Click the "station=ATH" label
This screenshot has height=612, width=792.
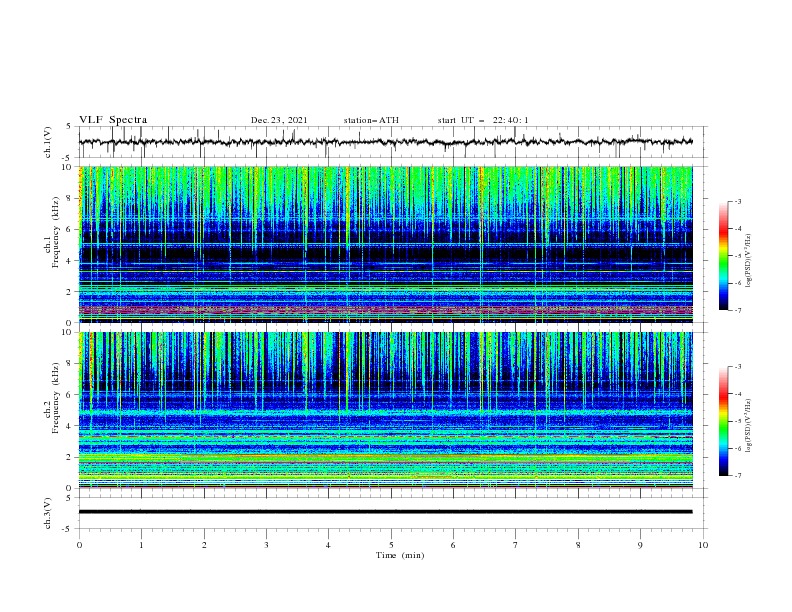[x=371, y=120]
